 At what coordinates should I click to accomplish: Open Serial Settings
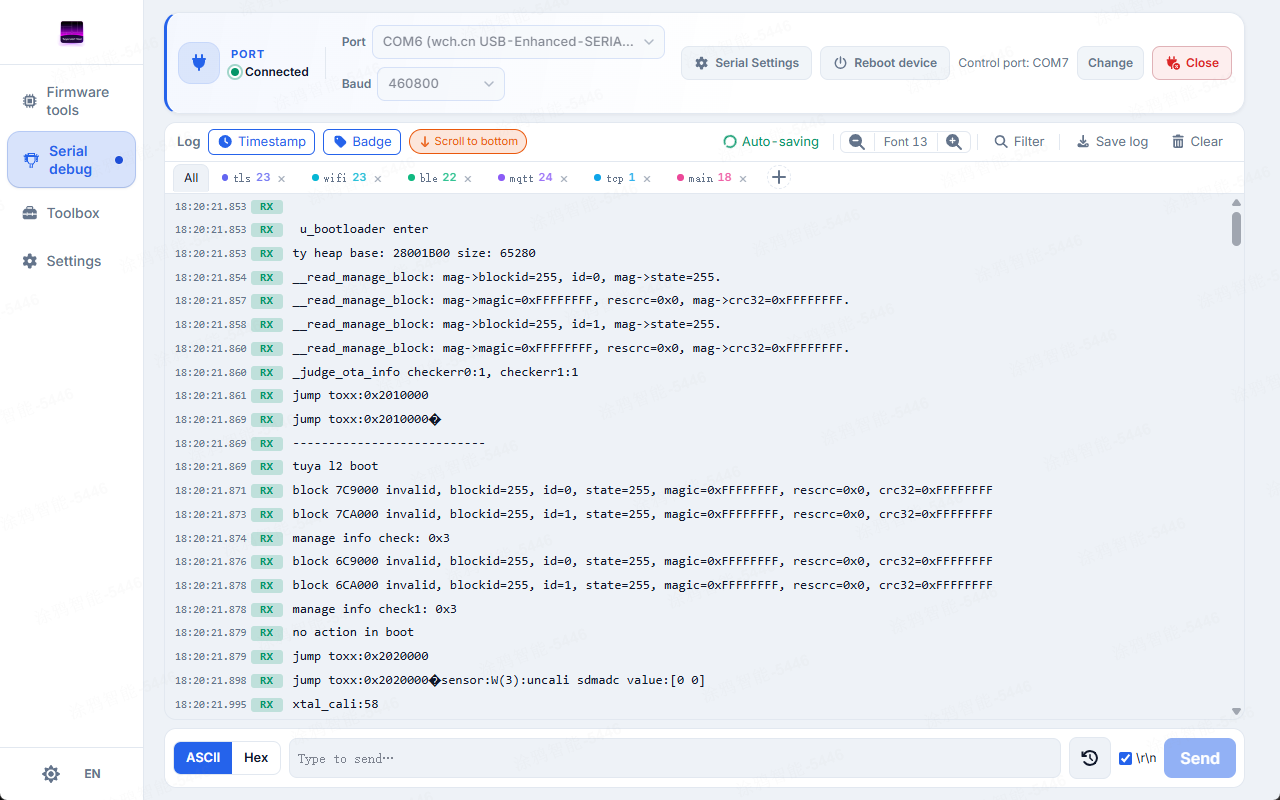(746, 63)
